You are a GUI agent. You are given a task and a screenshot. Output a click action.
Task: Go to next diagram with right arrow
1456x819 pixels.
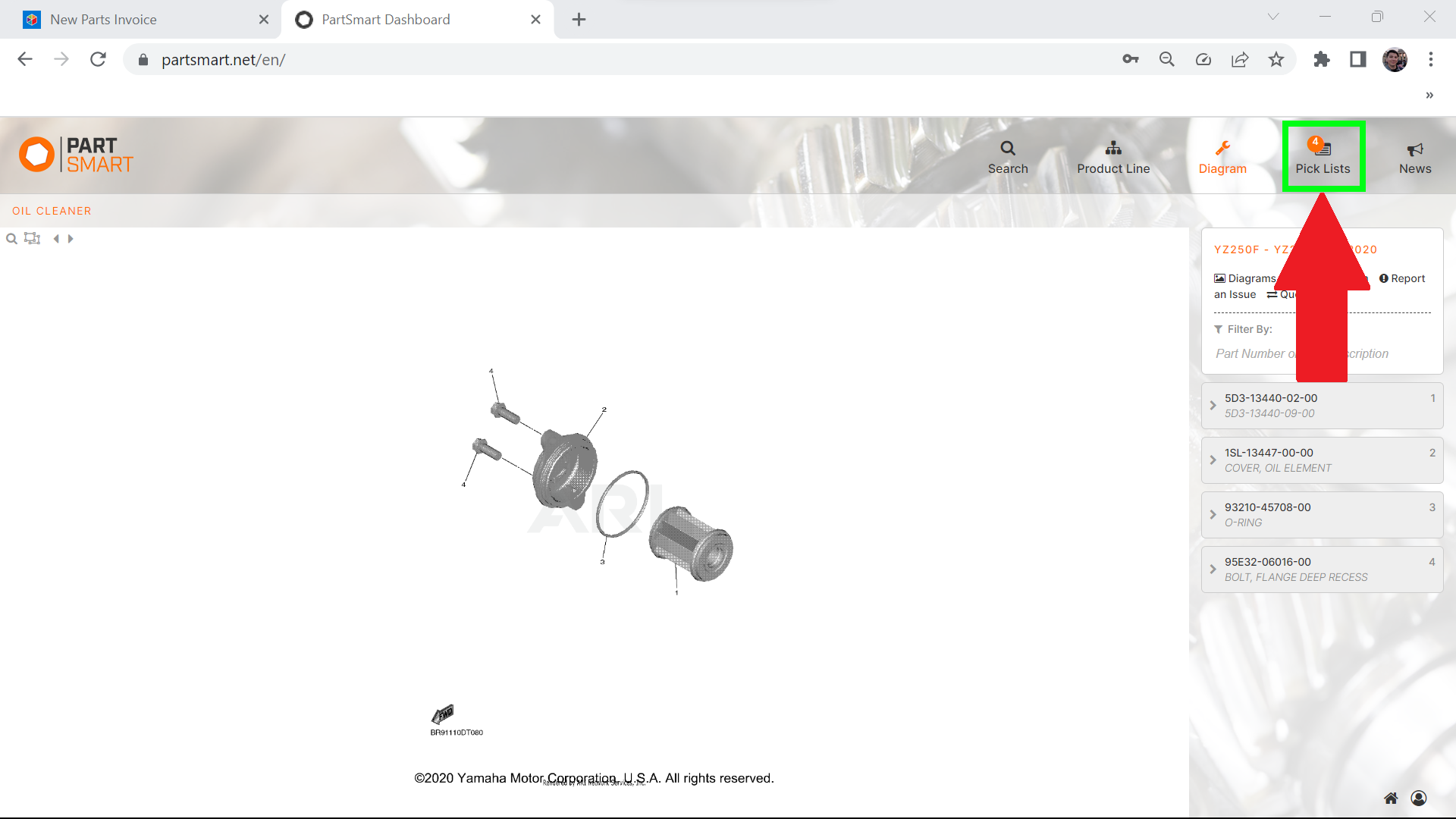pos(71,239)
